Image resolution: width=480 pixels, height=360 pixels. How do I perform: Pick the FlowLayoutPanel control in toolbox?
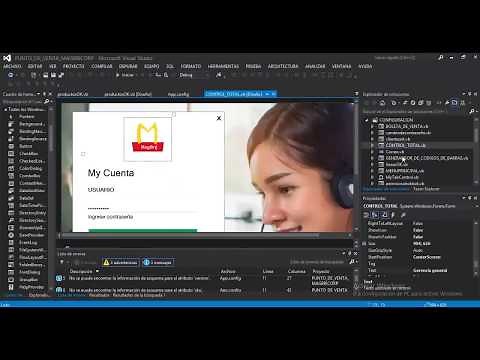tap(27, 257)
